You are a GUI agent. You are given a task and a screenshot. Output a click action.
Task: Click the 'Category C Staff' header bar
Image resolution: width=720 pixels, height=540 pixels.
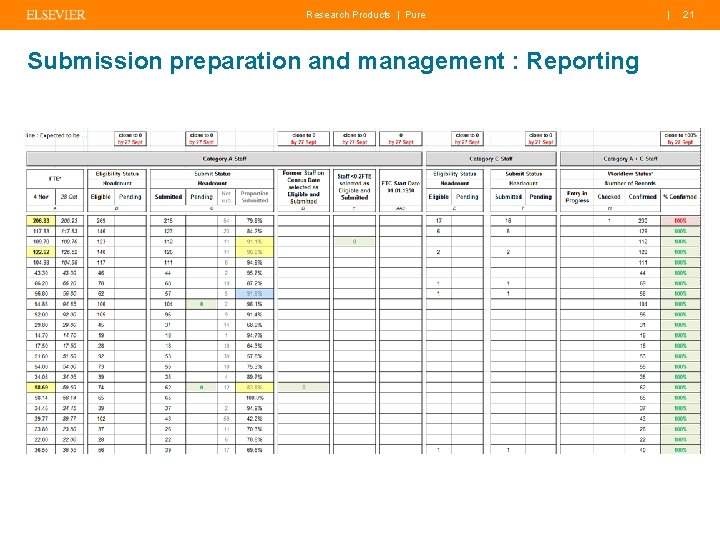click(x=491, y=159)
